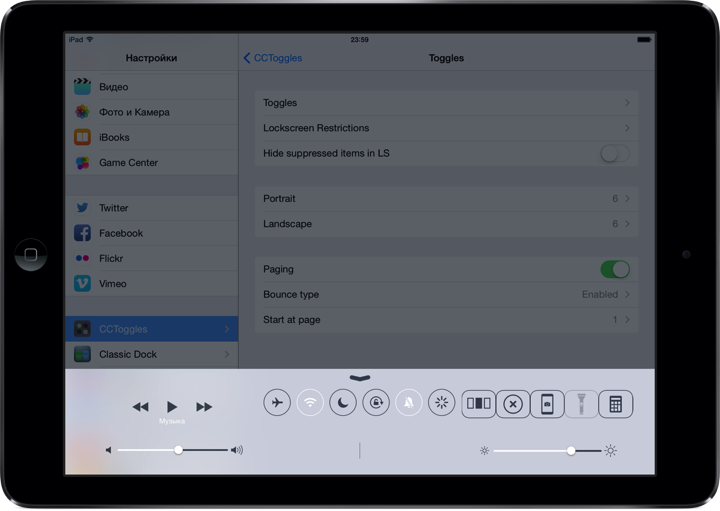The width and height of the screenshot is (720, 511).
Task: Skip to previous track
Action: 141,407
